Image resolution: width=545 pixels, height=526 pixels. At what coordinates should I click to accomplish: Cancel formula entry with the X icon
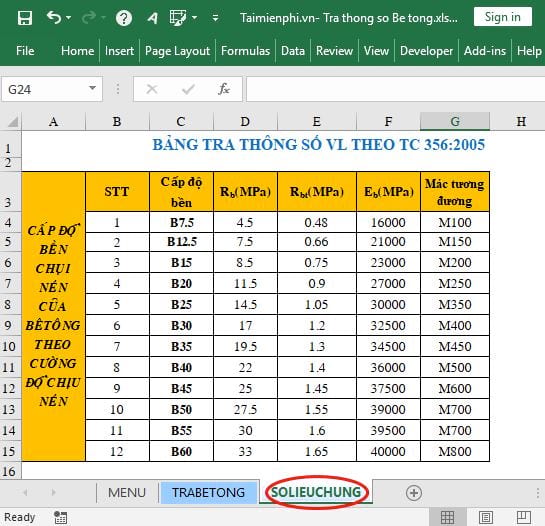pos(152,89)
